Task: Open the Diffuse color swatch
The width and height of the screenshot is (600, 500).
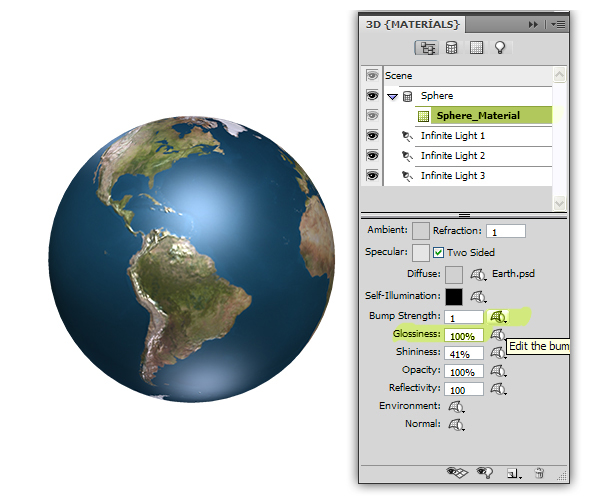Action: [454, 275]
